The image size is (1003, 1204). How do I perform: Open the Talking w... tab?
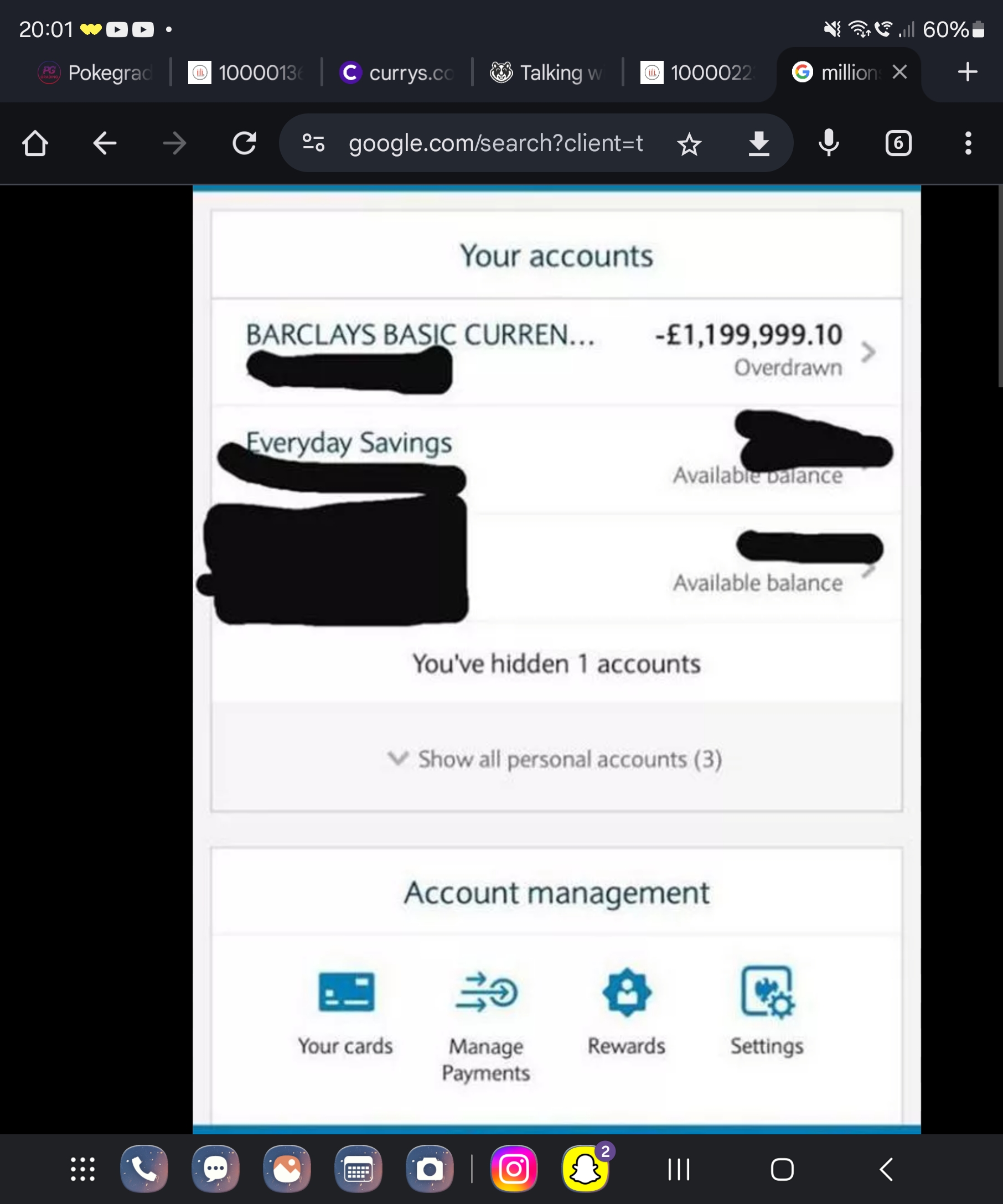pyautogui.click(x=547, y=73)
